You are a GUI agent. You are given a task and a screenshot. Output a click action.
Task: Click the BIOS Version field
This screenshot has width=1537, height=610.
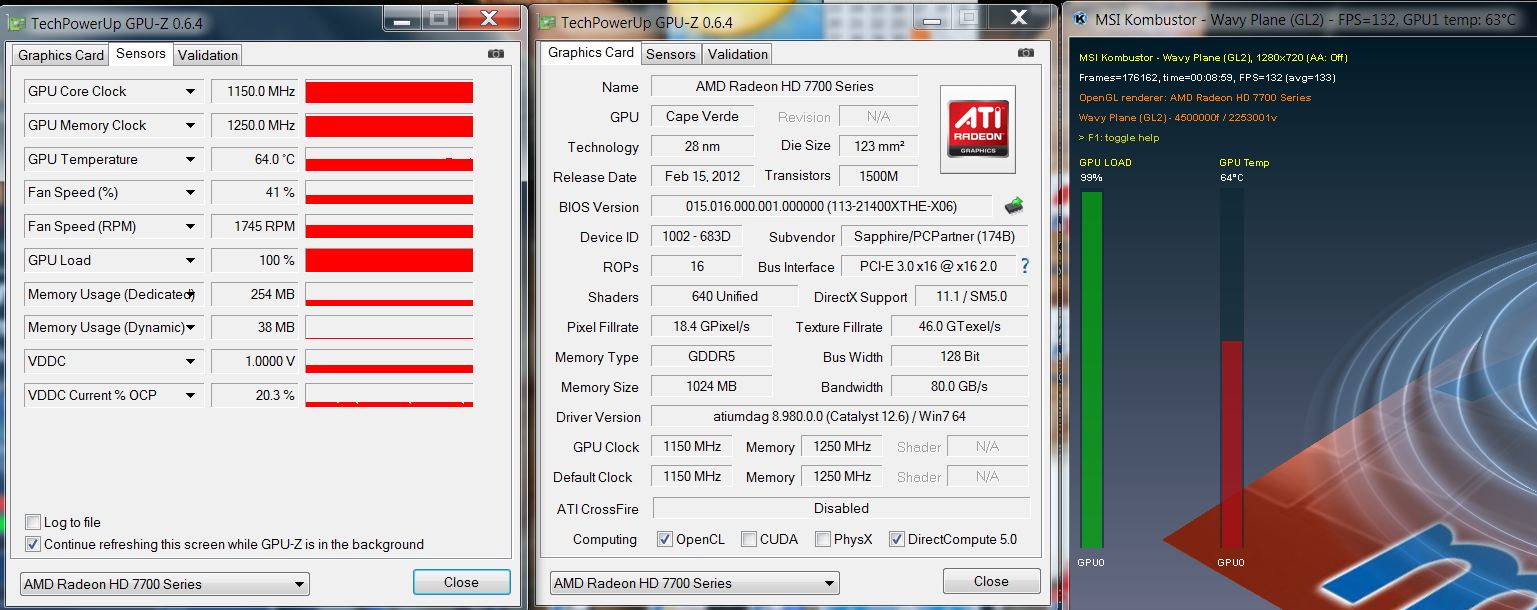[821, 206]
